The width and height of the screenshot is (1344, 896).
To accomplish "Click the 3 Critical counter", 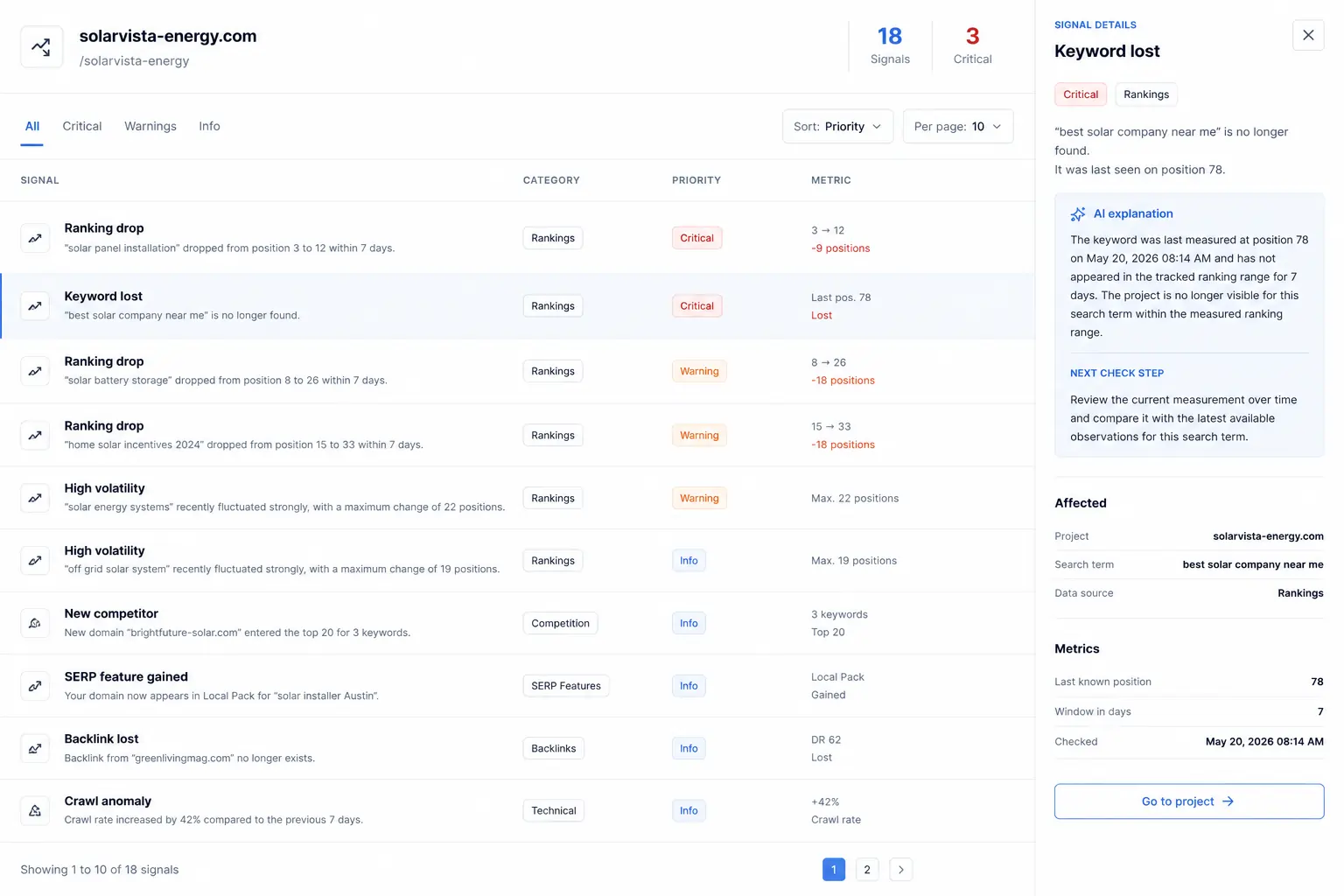I will 972,45.
